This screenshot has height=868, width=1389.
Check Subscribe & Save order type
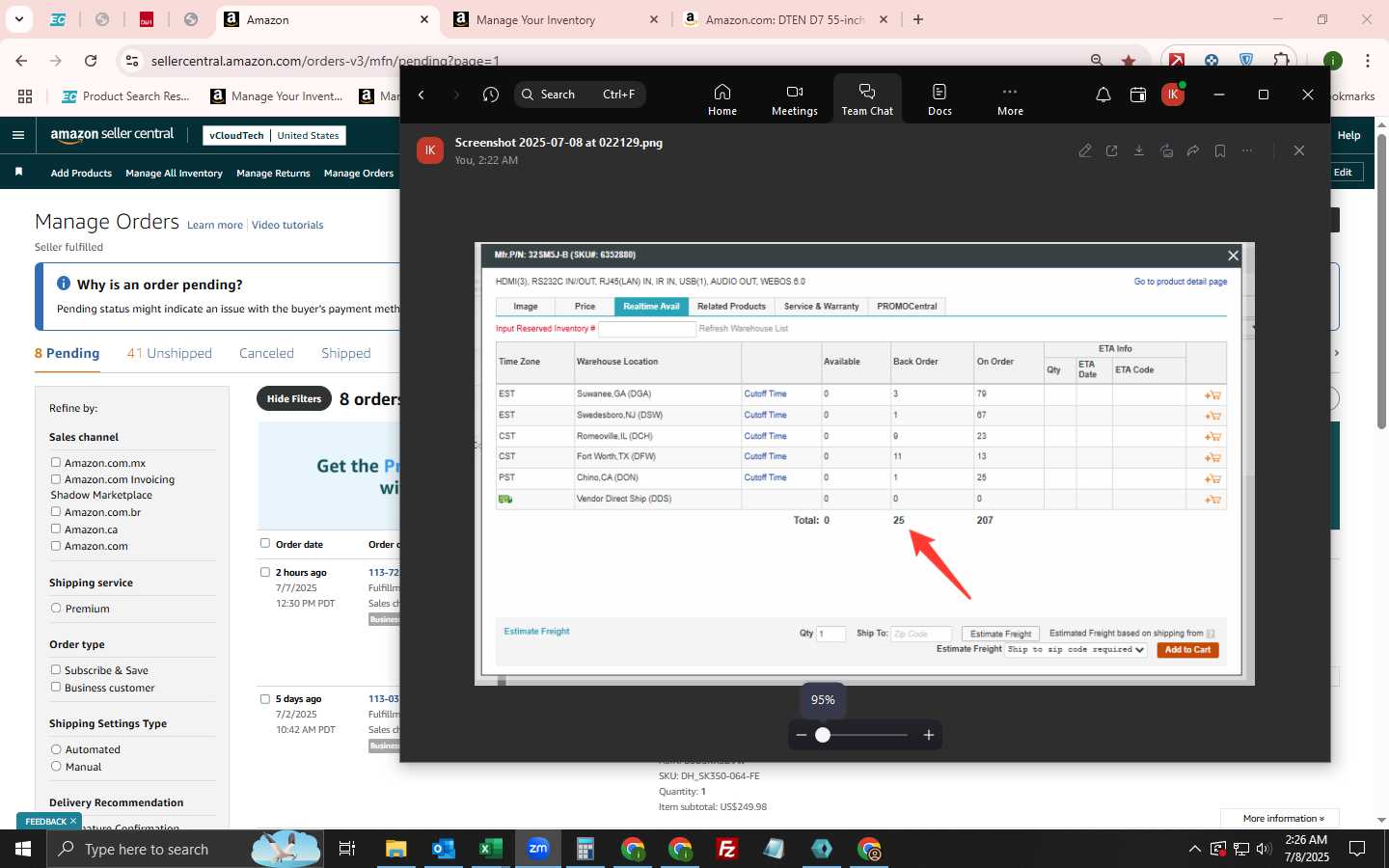click(x=56, y=670)
